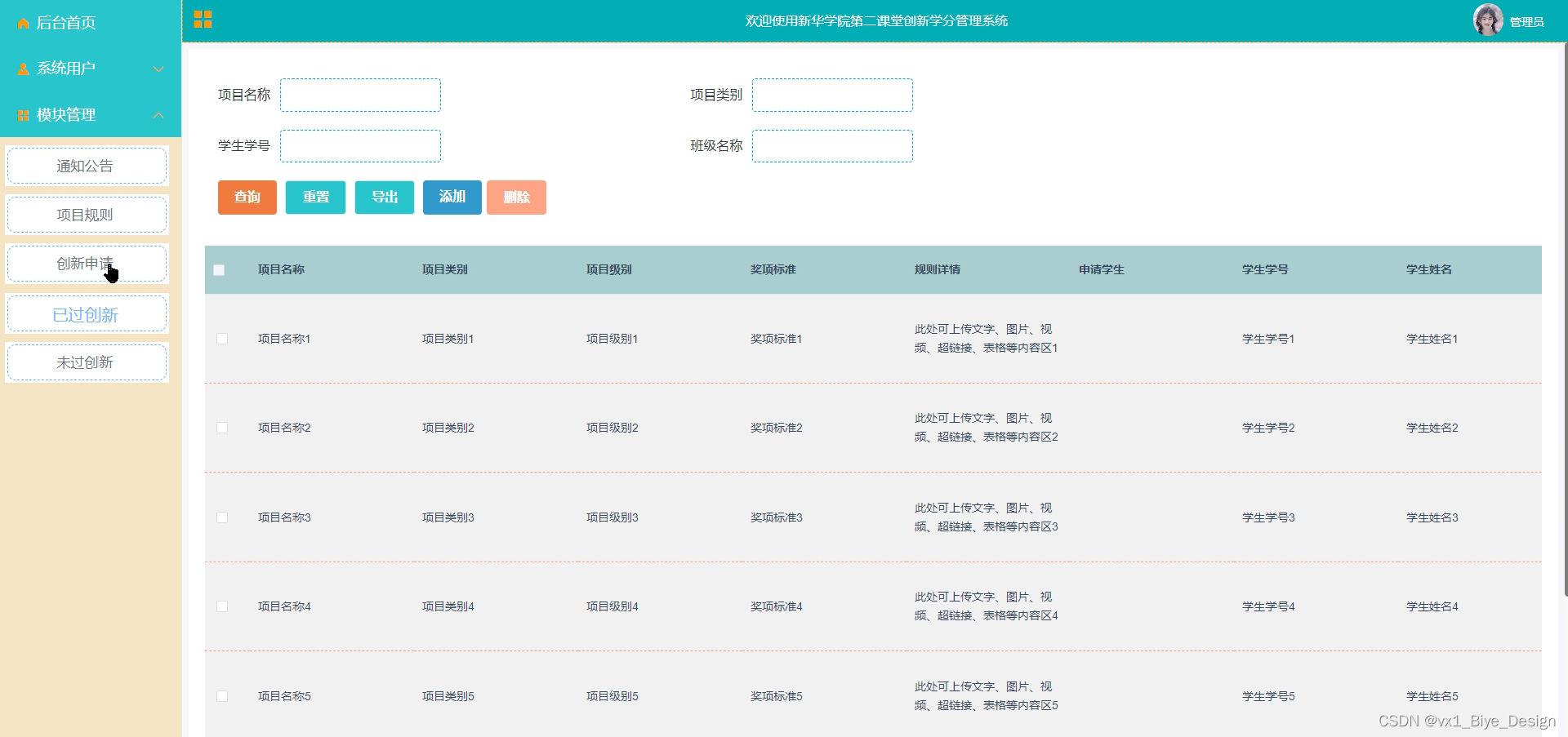Image resolution: width=1568 pixels, height=737 pixels.
Task: Open the 已过创新 submenu item
Action: pos(87,314)
